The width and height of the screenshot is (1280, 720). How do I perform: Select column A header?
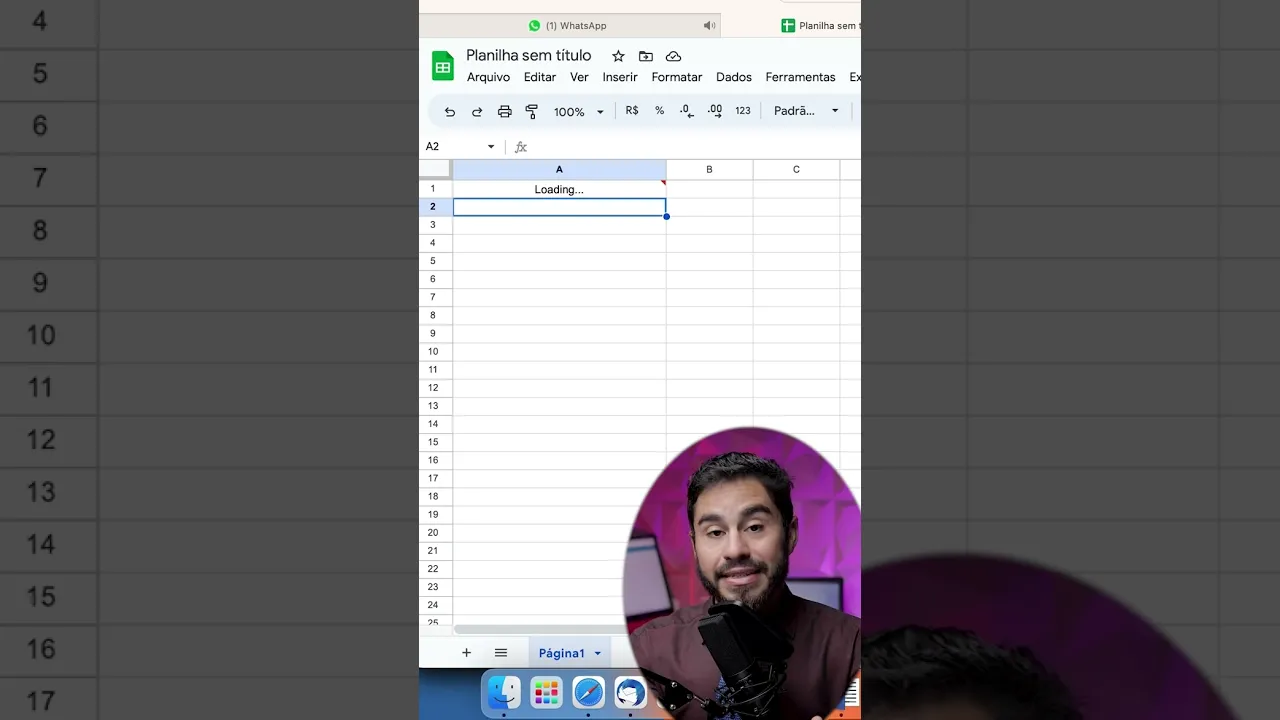[559, 169]
